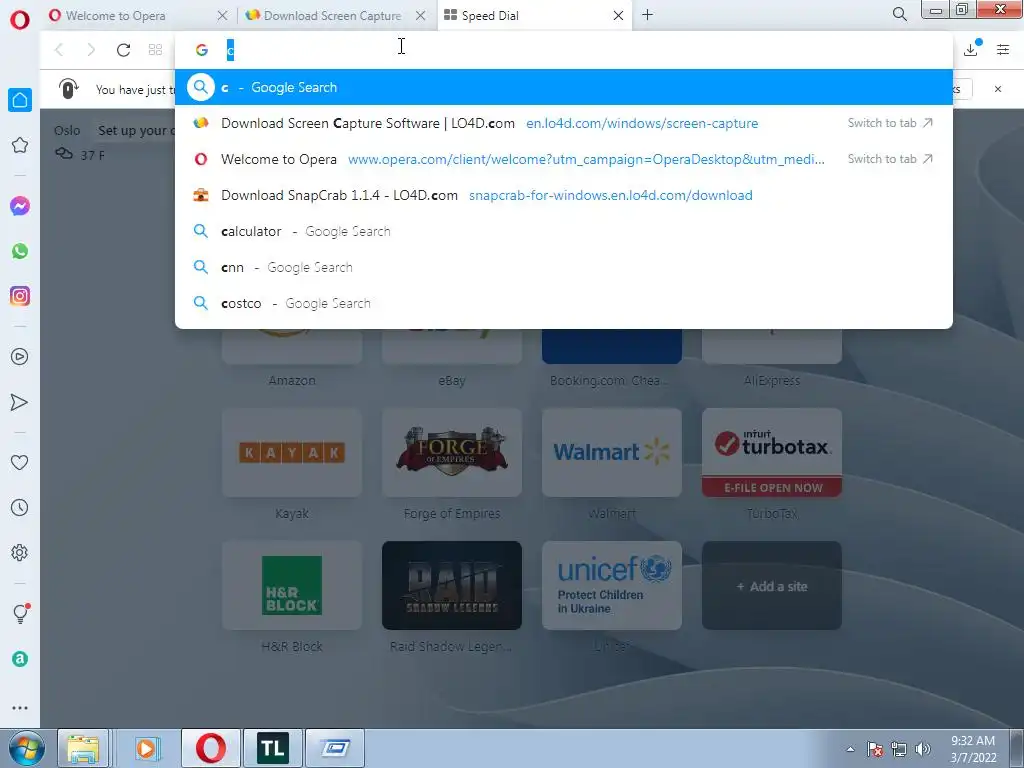Click Switch to tab for Welcome to Opera row
Image resolution: width=1024 pixels, height=768 pixels.
tap(890, 159)
